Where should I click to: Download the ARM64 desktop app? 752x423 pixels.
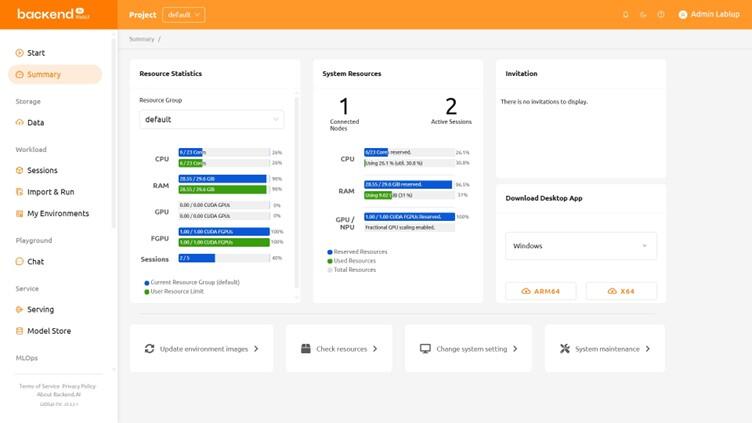click(541, 291)
